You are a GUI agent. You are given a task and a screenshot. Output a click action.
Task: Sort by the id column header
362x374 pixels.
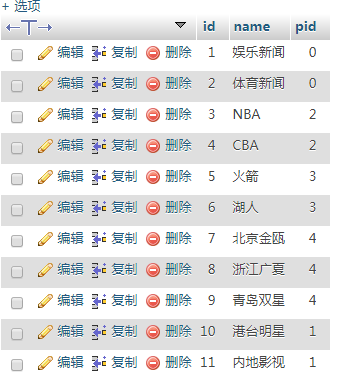[x=209, y=27]
